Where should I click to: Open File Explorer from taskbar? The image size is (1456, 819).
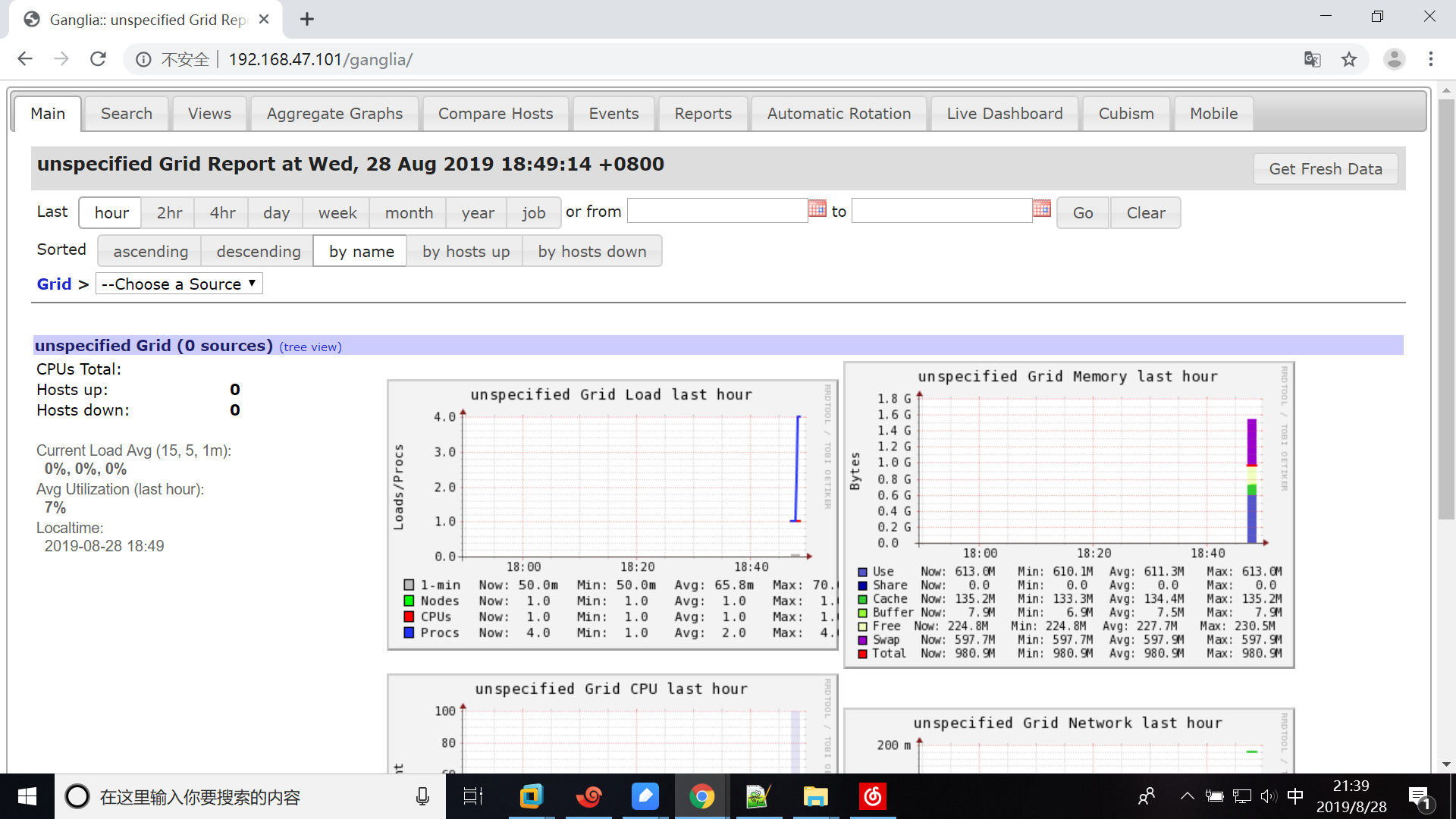point(815,796)
